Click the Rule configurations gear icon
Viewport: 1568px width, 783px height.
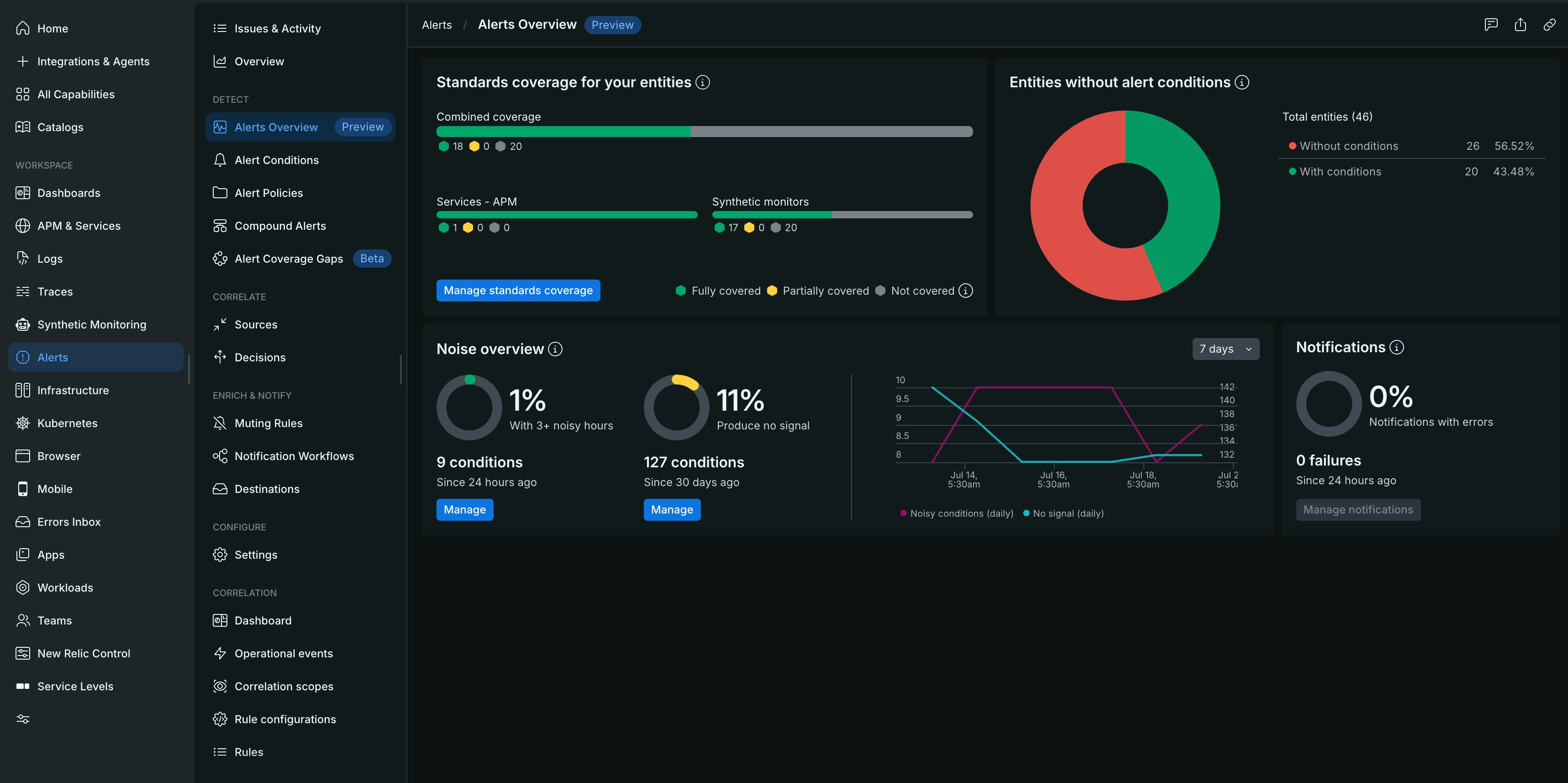220,719
